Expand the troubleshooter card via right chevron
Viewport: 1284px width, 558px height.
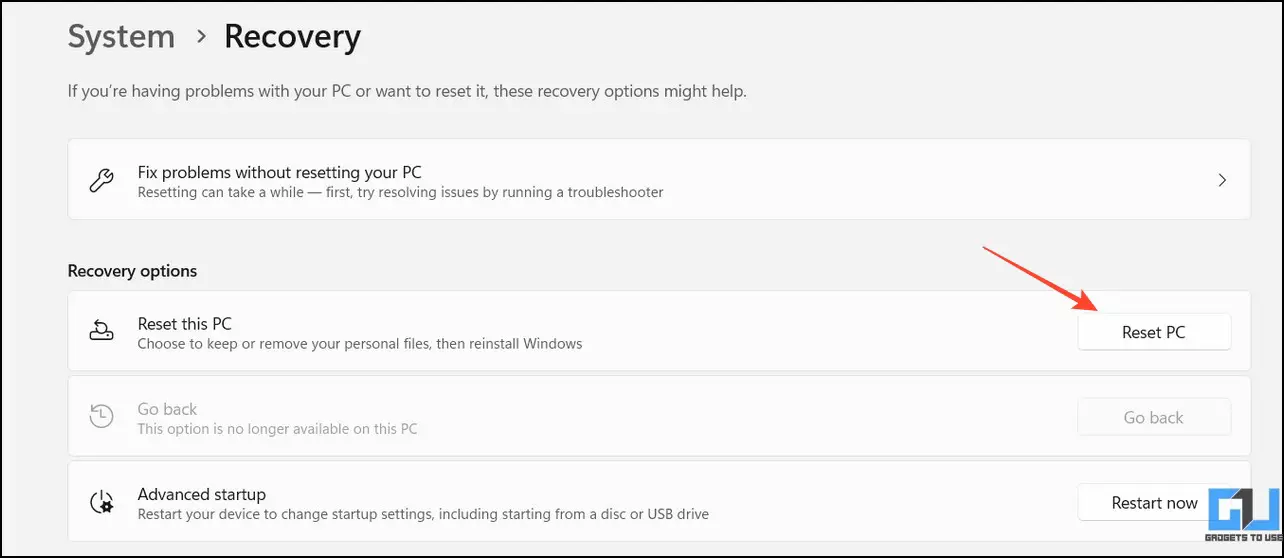pyautogui.click(x=1222, y=181)
